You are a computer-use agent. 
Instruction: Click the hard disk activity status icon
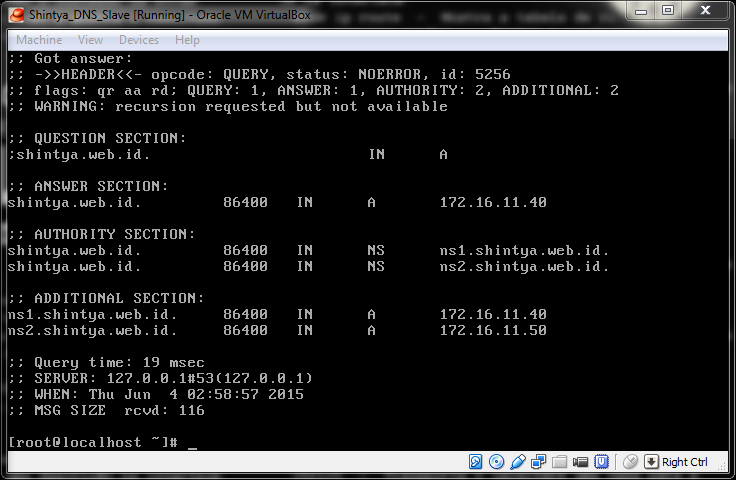475,462
